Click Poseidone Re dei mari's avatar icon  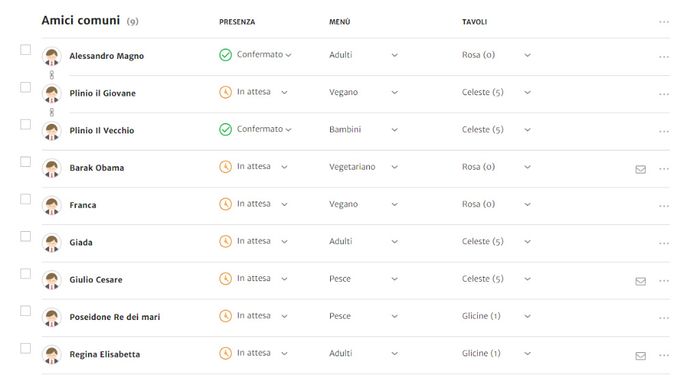tap(52, 317)
